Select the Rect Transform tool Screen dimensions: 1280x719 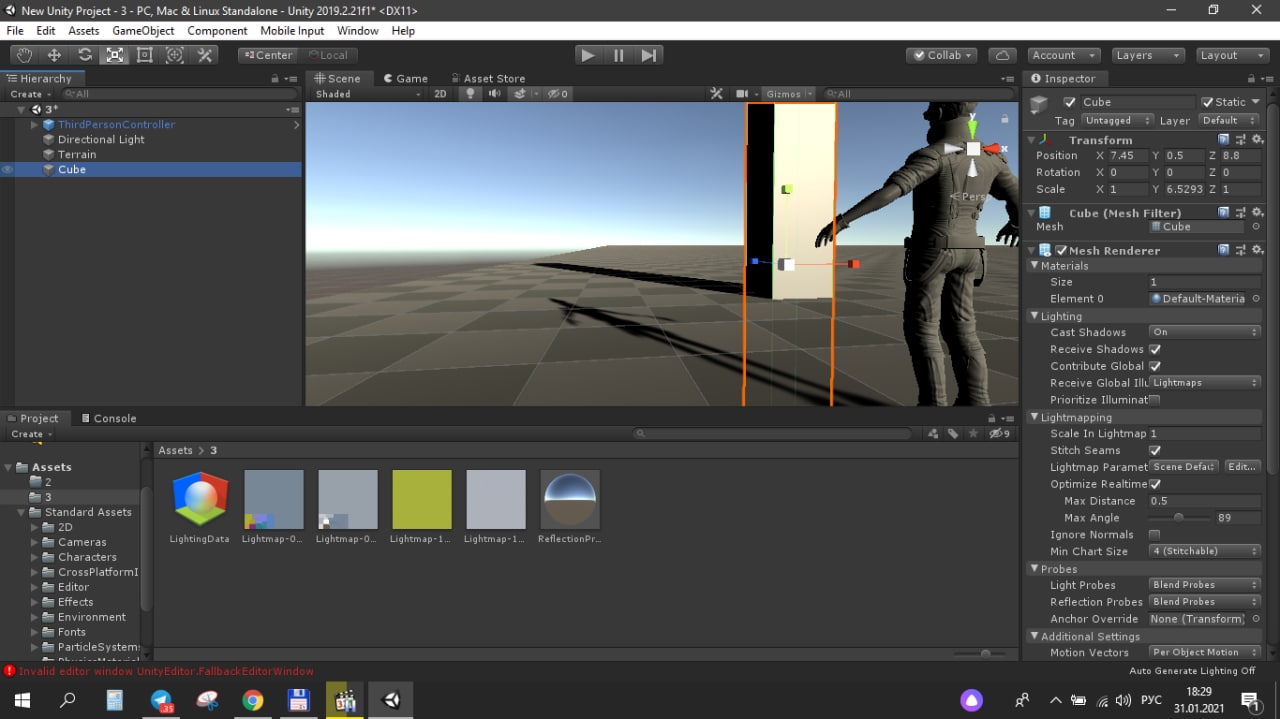[x=145, y=55]
